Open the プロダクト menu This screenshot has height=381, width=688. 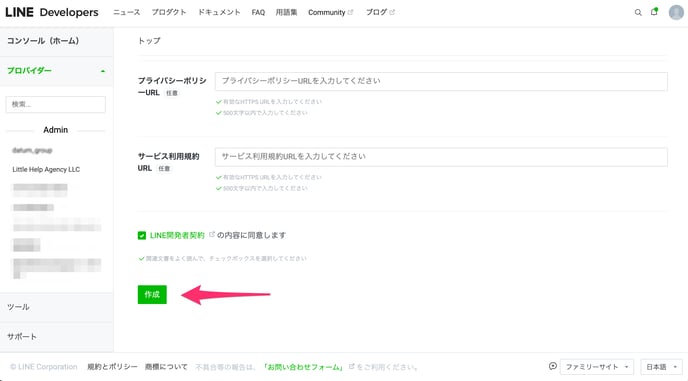coord(169,12)
